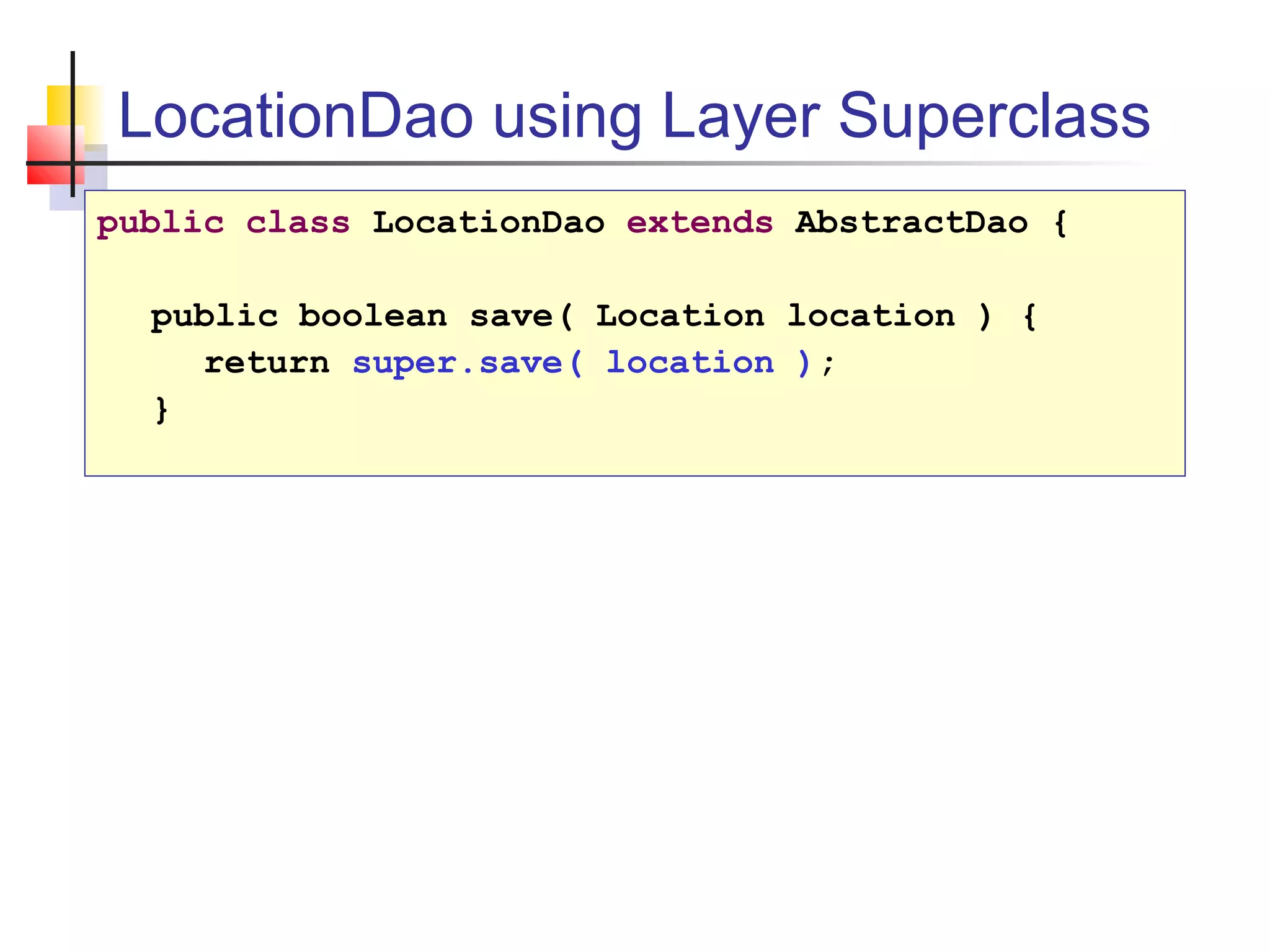Click the 'boolean' return type
This screenshot has width=1270, height=952.
(x=372, y=316)
